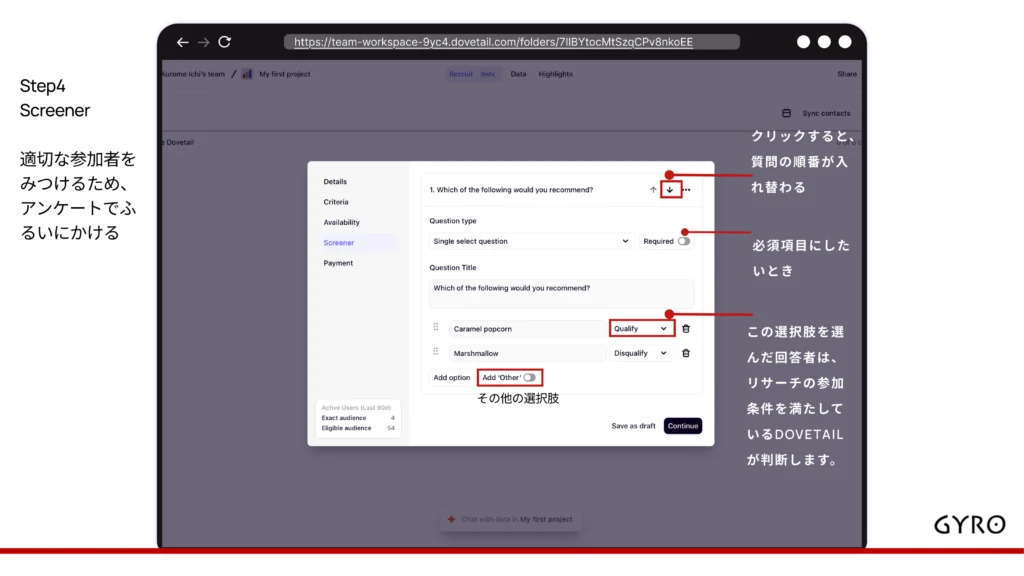The width and height of the screenshot is (1024, 576).
Task: Grab drag handle beside Caramel popcorn
Action: [x=435, y=328]
